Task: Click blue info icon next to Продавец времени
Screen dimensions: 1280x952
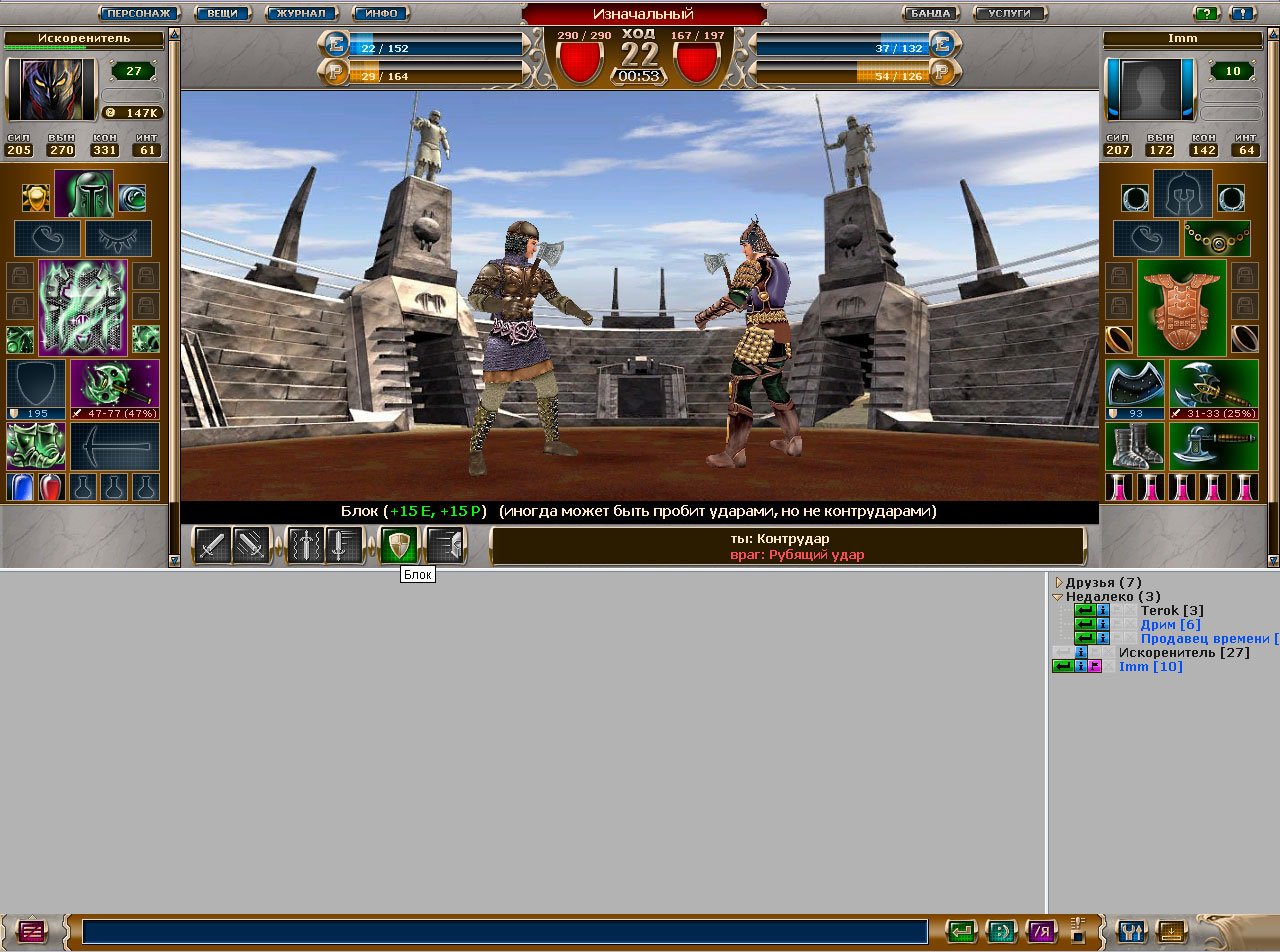Action: pos(1104,638)
